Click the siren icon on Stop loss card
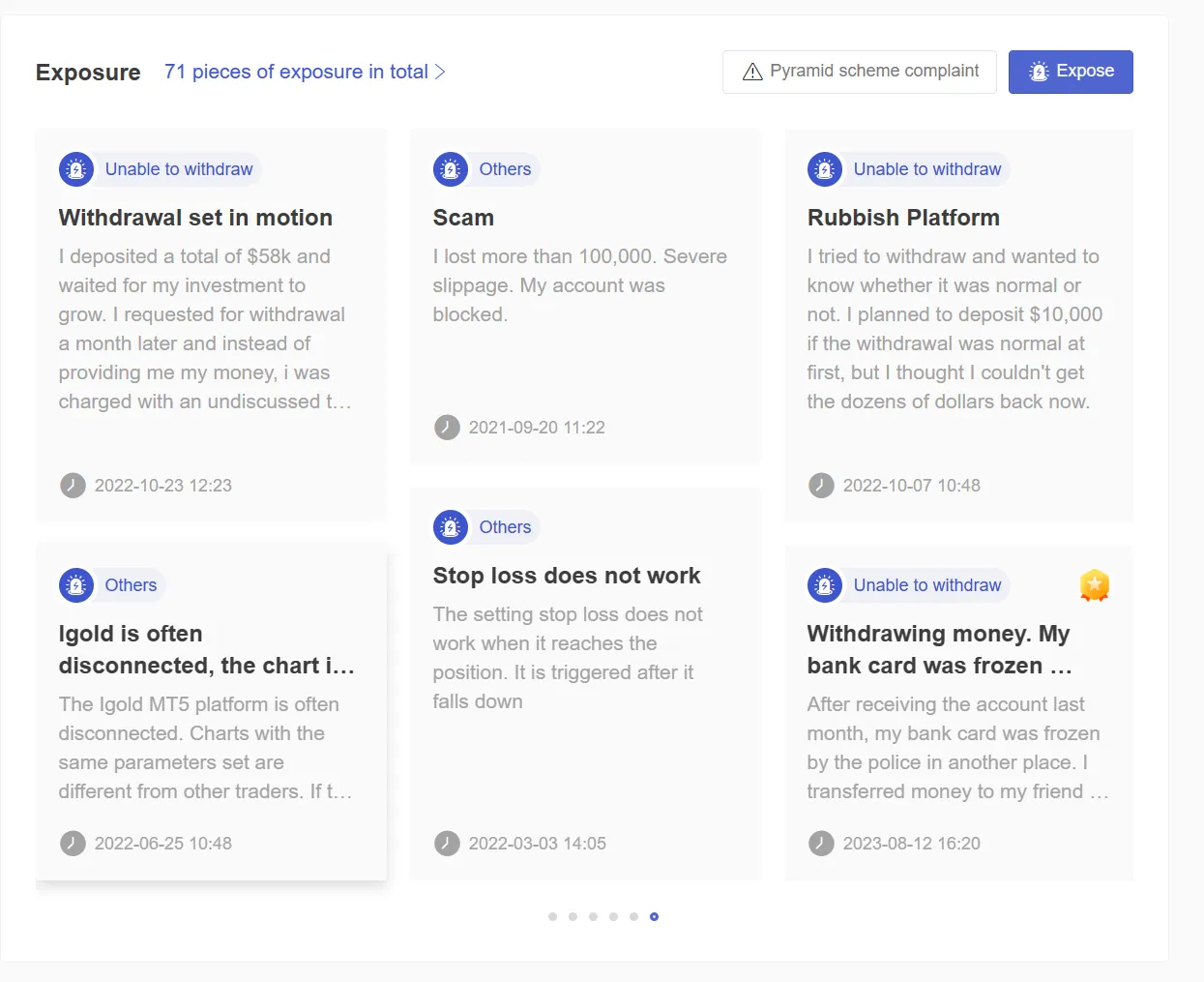 click(451, 527)
